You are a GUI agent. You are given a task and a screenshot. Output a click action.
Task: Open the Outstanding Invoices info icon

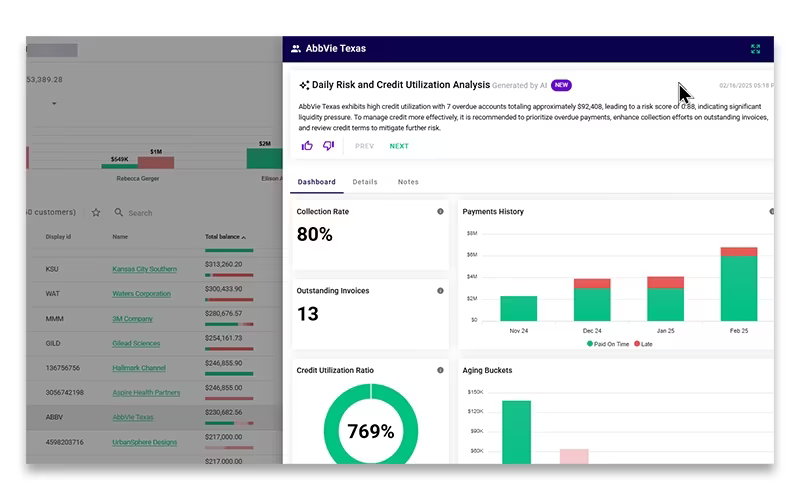(x=440, y=291)
